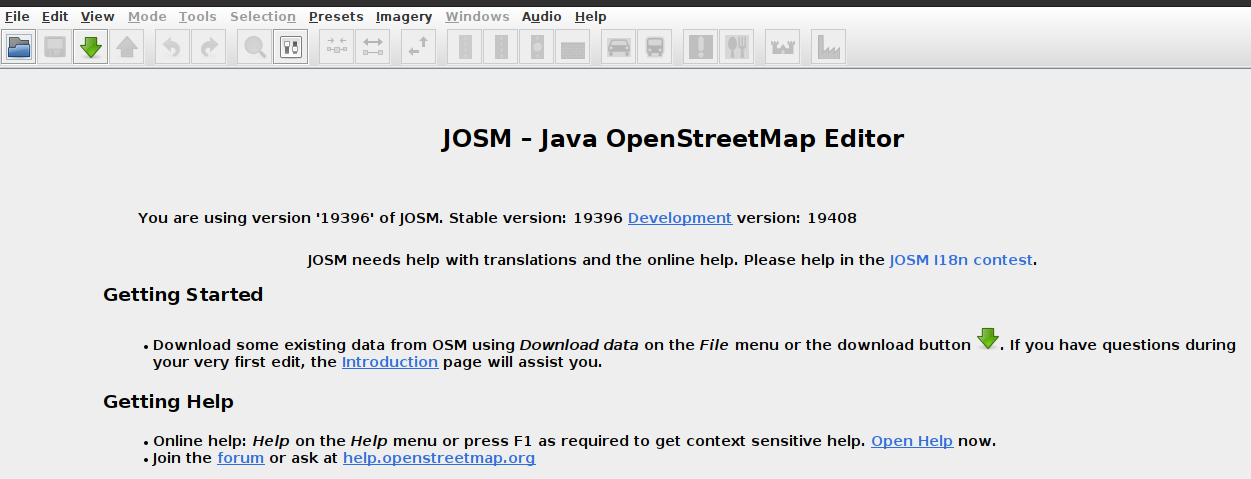Click the castle historic preset icon
Image resolution: width=1251 pixels, height=479 pixels.
click(783, 47)
